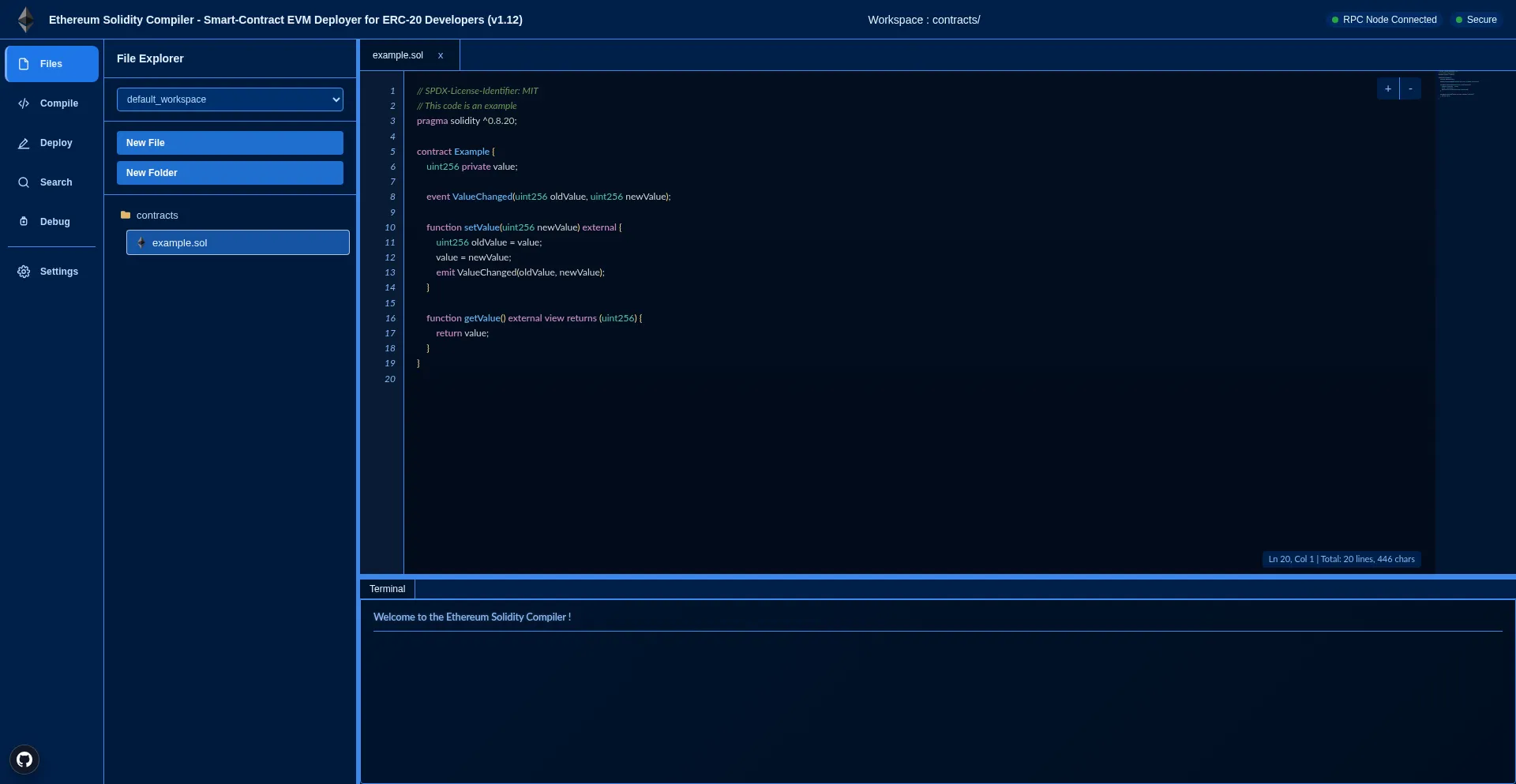Click the Secure badge label
Screen dimensions: 1516x784
(x=1481, y=20)
